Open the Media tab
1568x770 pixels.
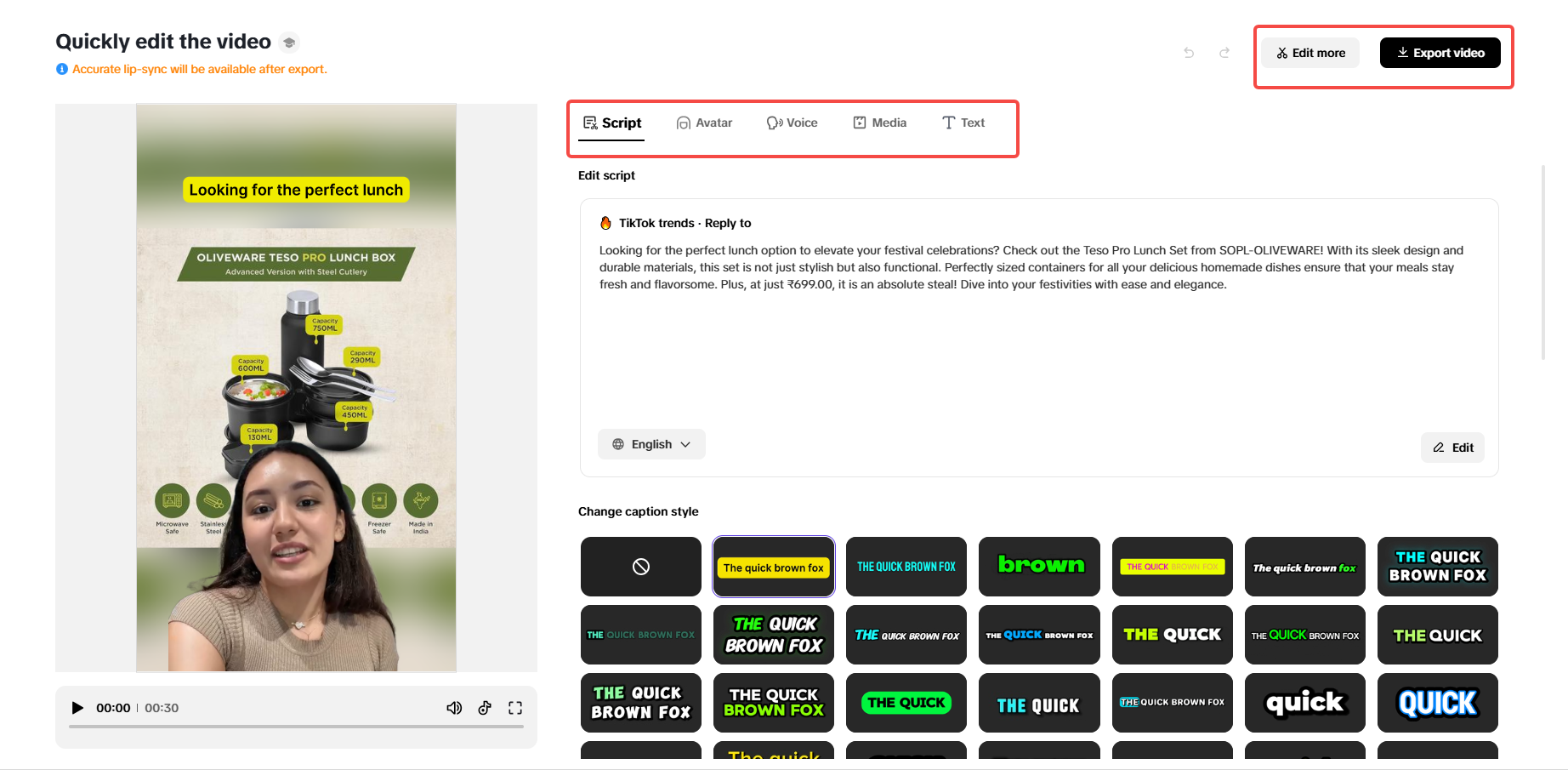[x=880, y=123]
